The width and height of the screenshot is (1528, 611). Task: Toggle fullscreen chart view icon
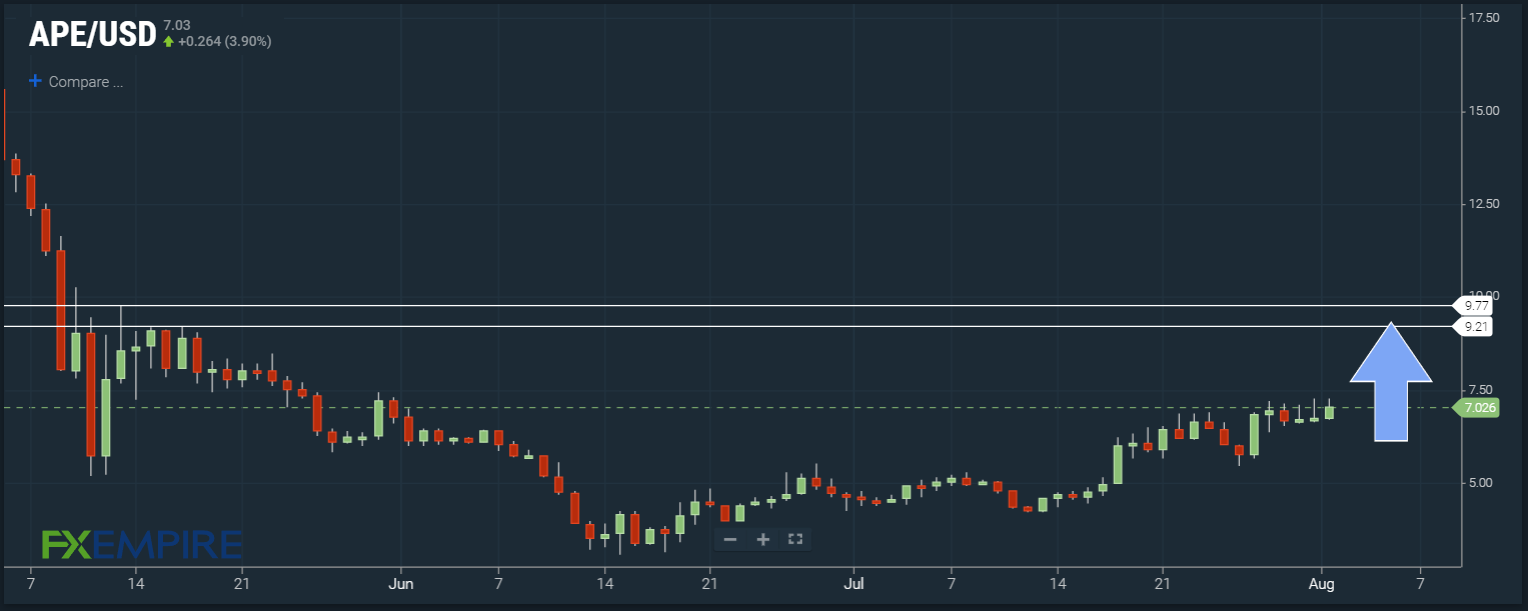[x=796, y=540]
